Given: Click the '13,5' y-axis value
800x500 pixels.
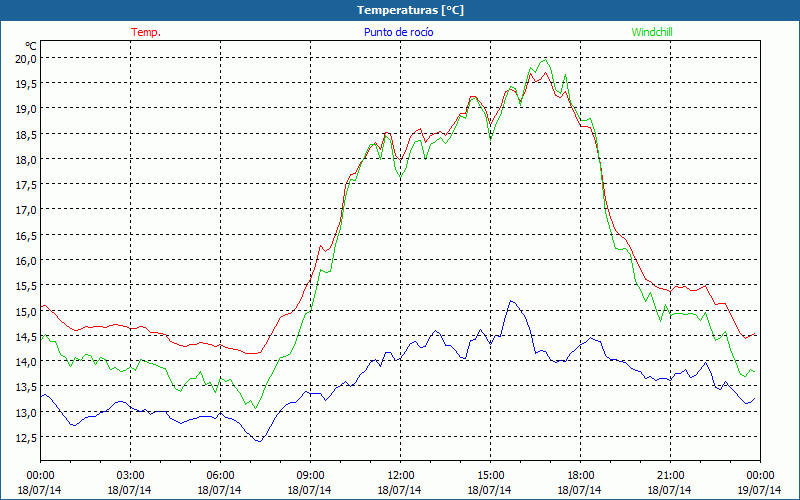Looking at the screenshot, I should 26,387.
